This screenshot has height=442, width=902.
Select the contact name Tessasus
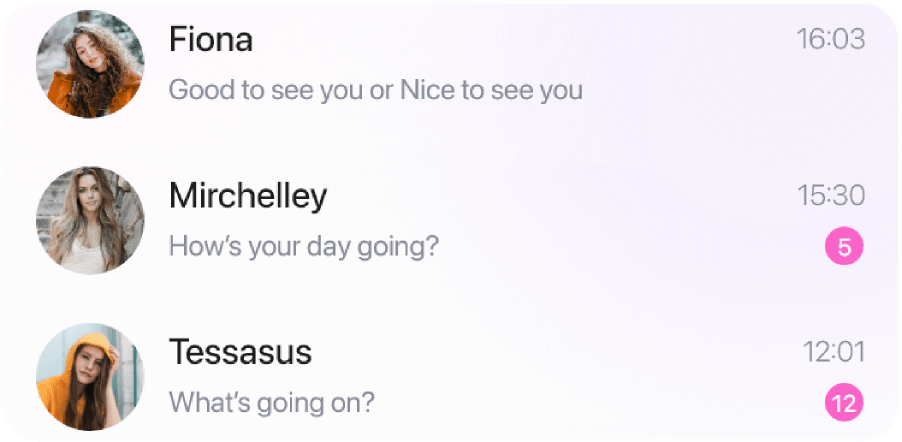pos(240,352)
